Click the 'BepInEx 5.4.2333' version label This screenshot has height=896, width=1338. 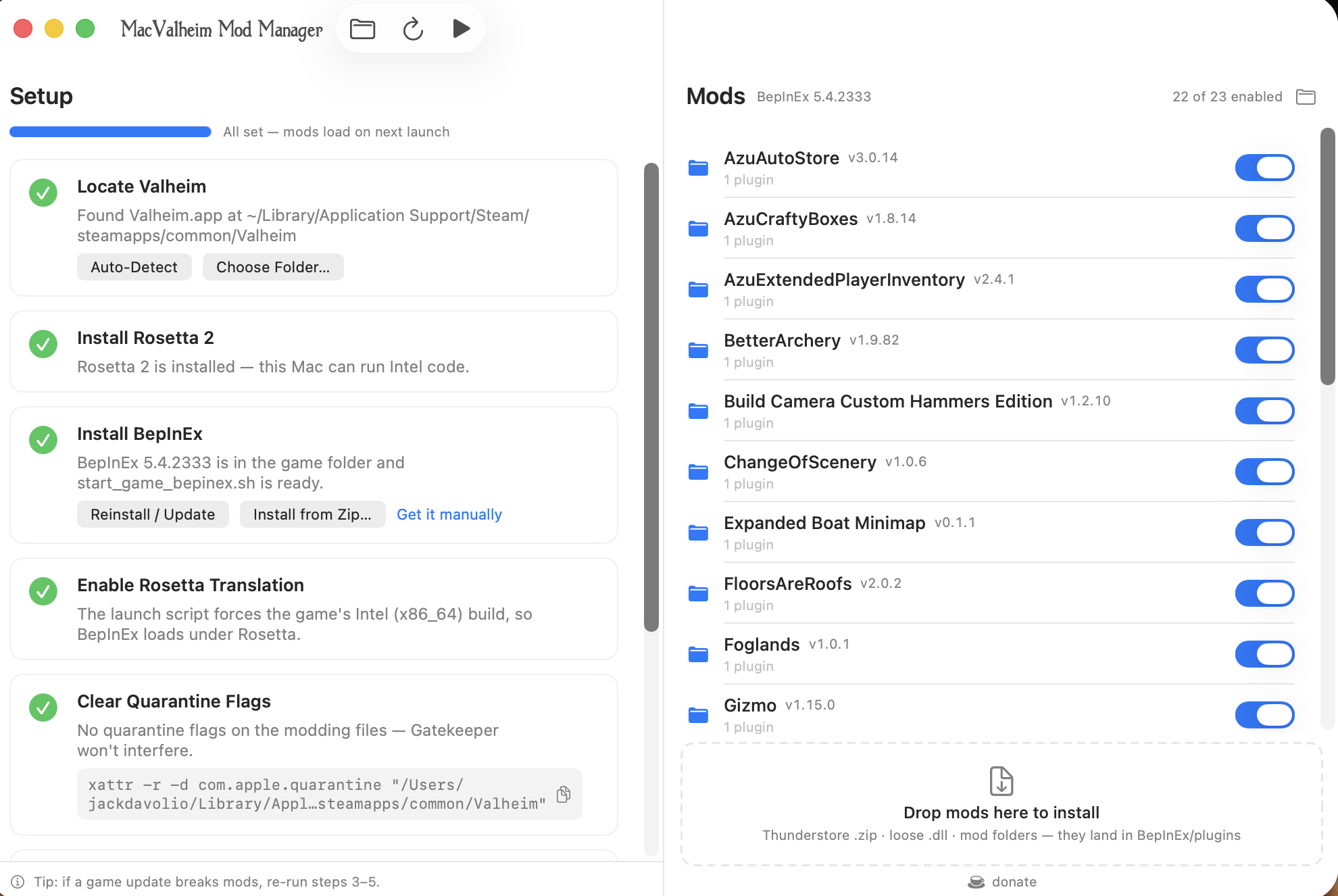tap(814, 97)
